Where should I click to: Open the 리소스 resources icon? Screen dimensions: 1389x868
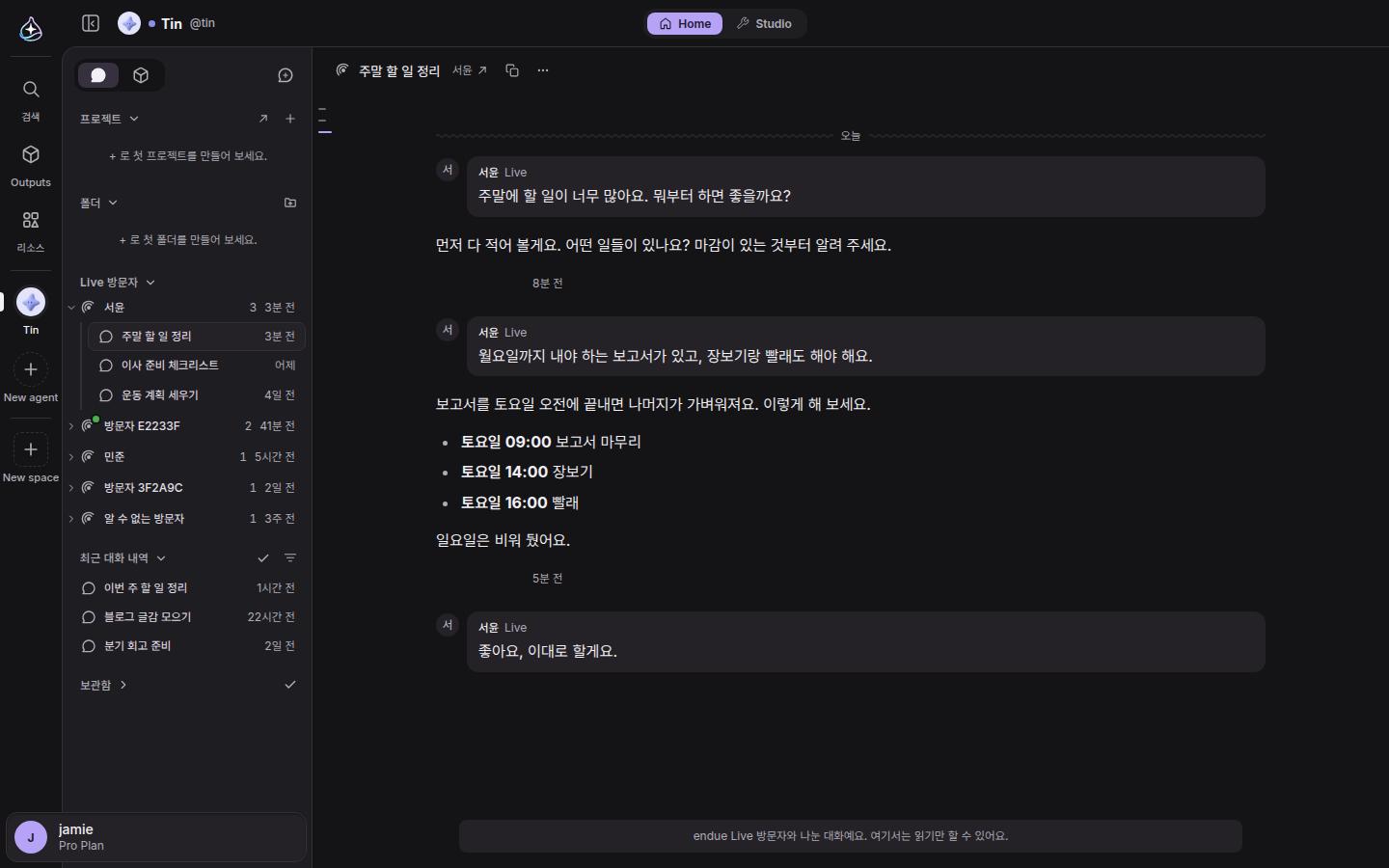tap(31, 220)
